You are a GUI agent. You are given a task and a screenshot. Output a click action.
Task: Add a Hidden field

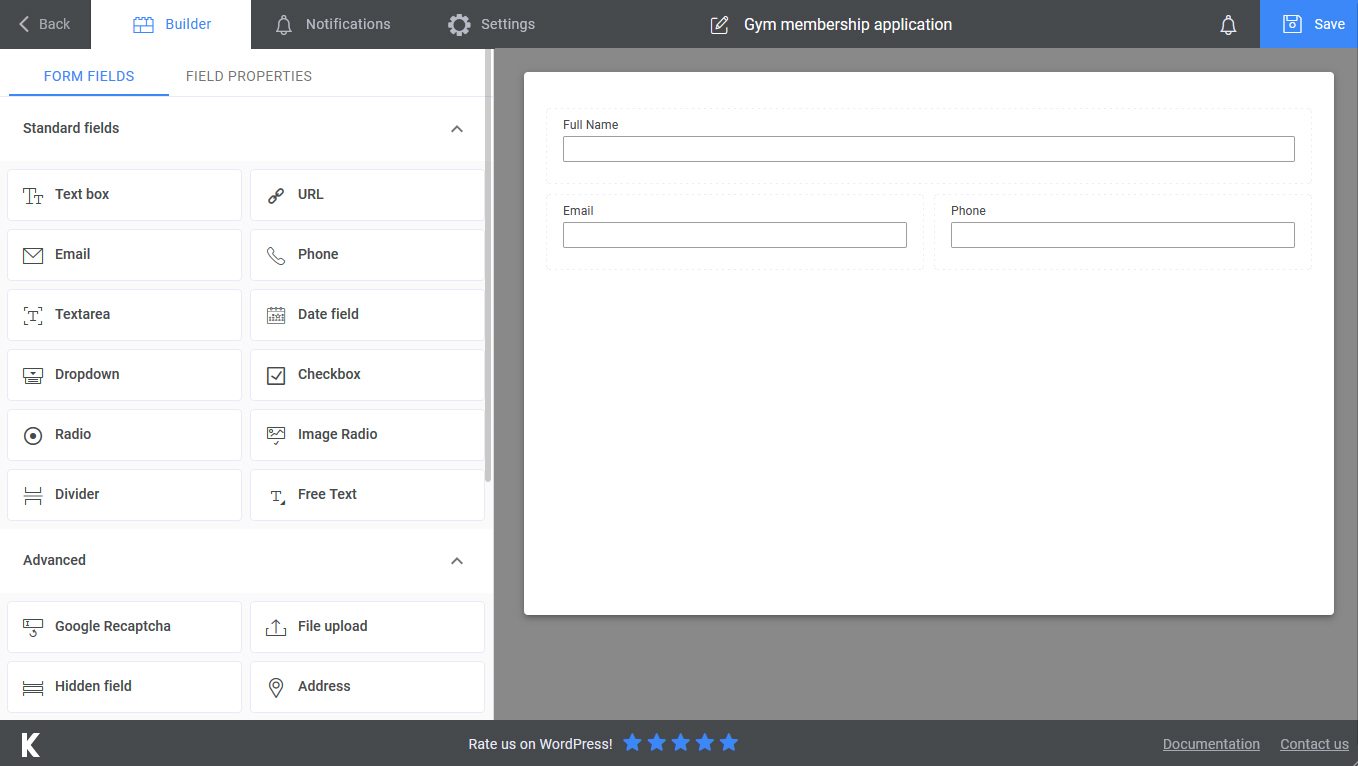tap(124, 687)
